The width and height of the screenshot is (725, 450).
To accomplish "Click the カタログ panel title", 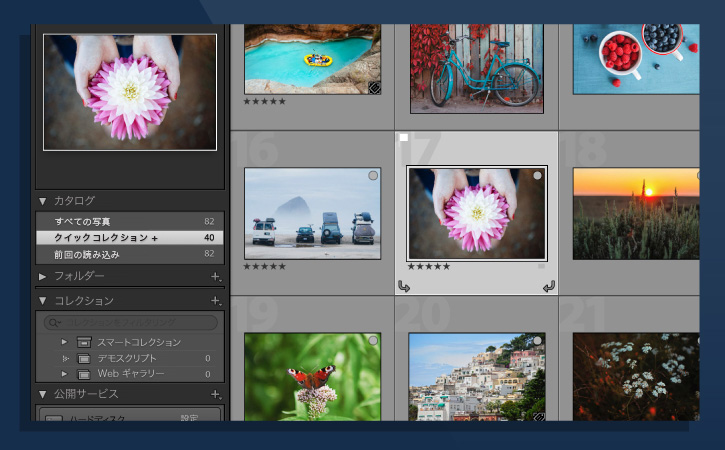I will pos(74,201).
